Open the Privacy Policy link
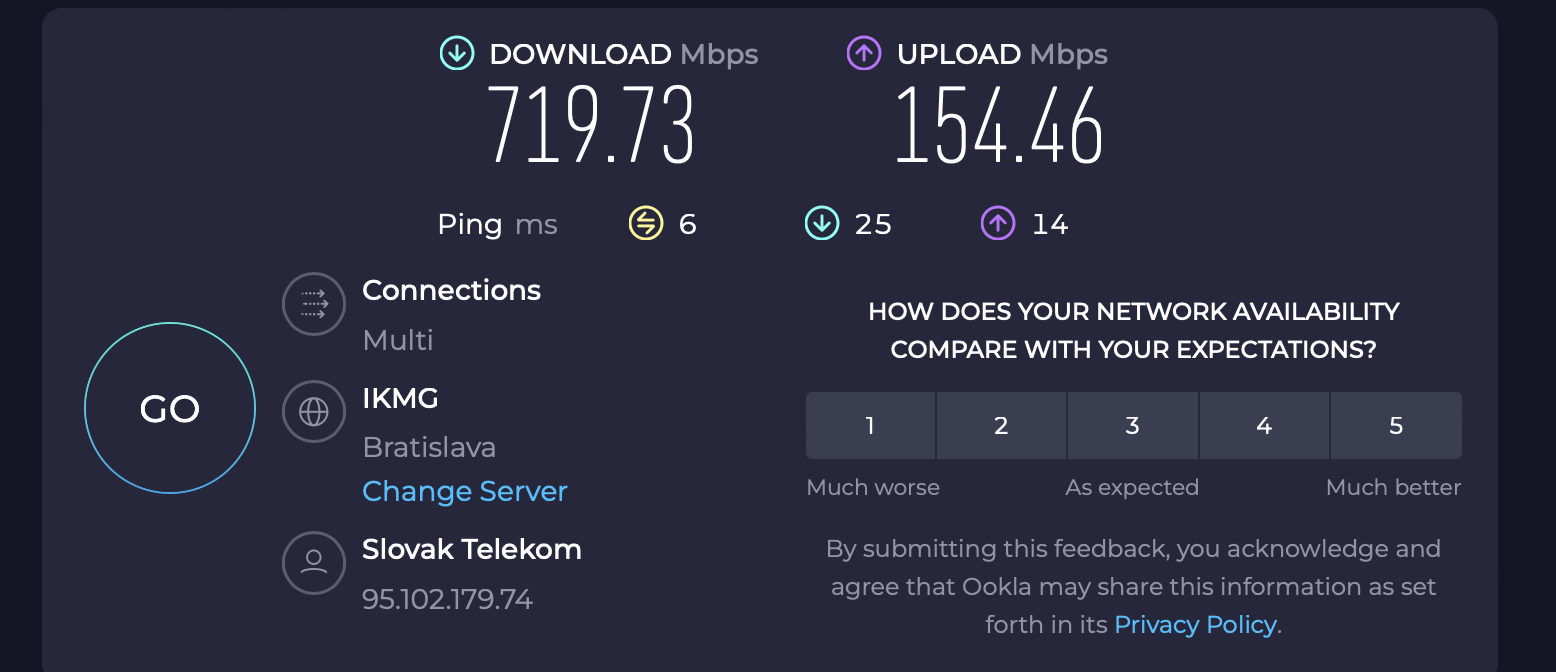The width and height of the screenshot is (1556, 672). (1195, 625)
